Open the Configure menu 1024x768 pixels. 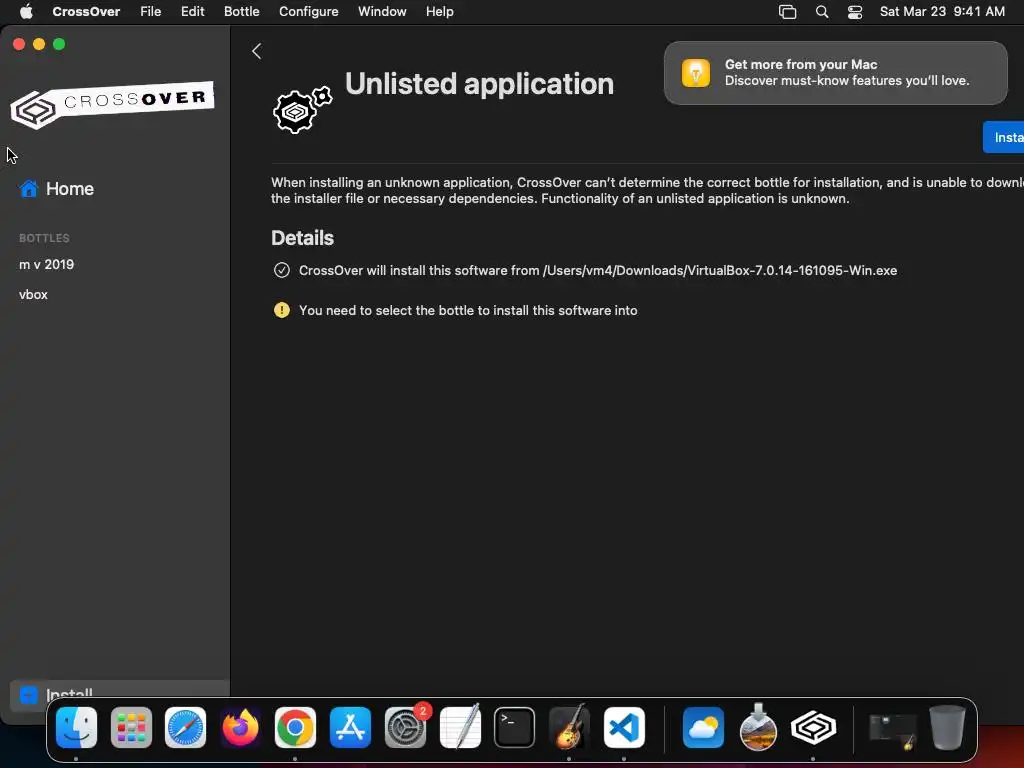coord(308,12)
